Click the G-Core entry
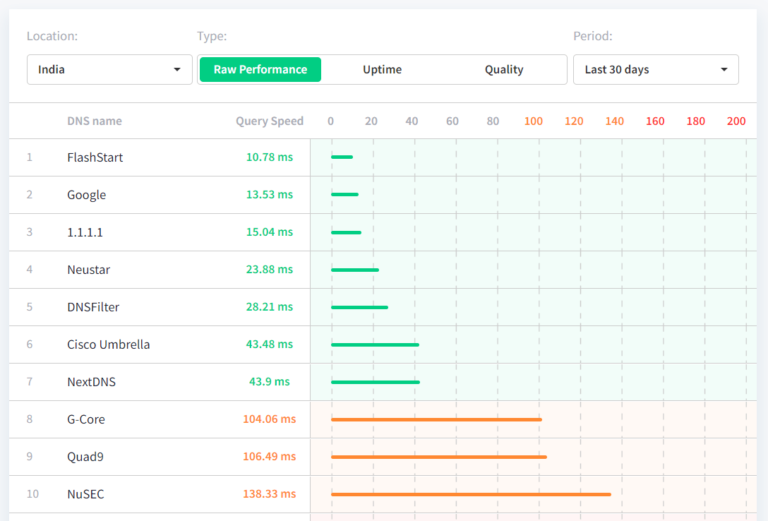 pos(86,419)
